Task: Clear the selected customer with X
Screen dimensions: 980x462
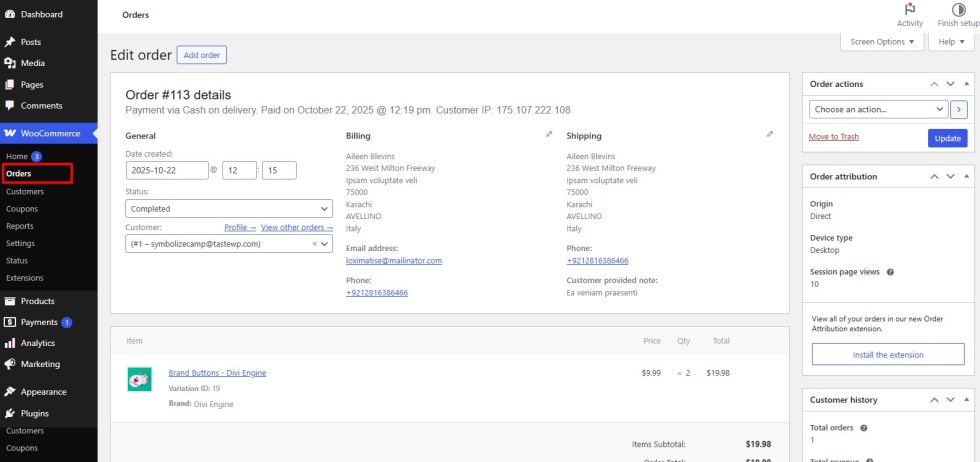Action: pyautogui.click(x=314, y=243)
